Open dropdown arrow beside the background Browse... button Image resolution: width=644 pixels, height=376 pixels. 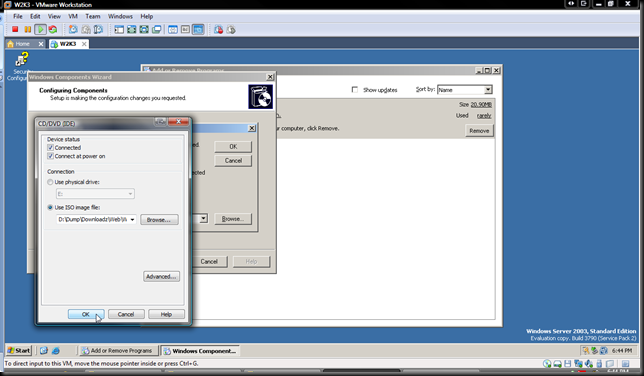tap(204, 219)
